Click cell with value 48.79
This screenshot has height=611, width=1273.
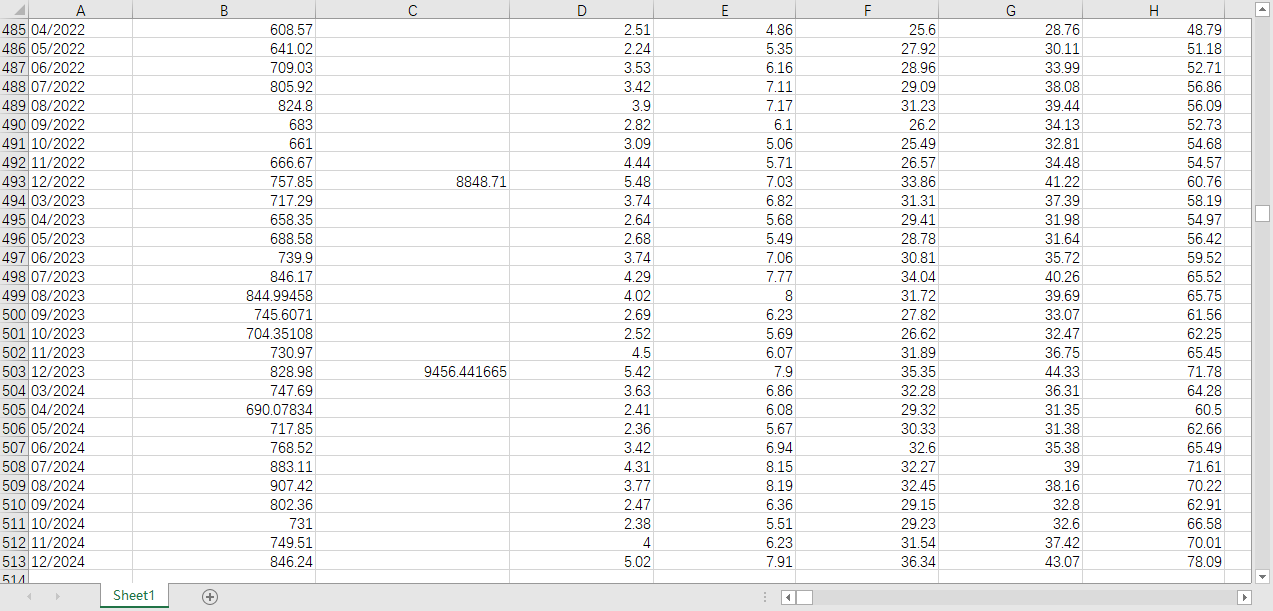tap(1153, 30)
